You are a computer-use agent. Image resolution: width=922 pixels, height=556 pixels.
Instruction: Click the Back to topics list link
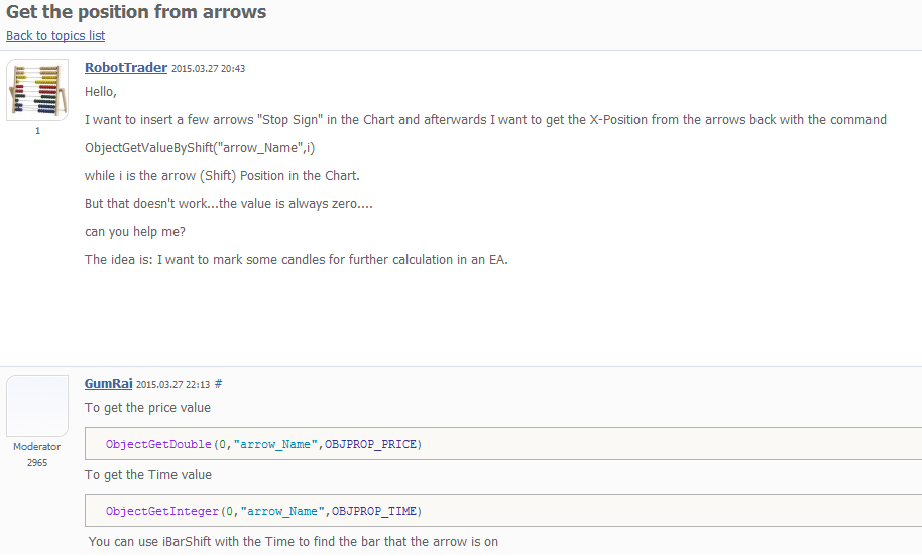click(55, 36)
